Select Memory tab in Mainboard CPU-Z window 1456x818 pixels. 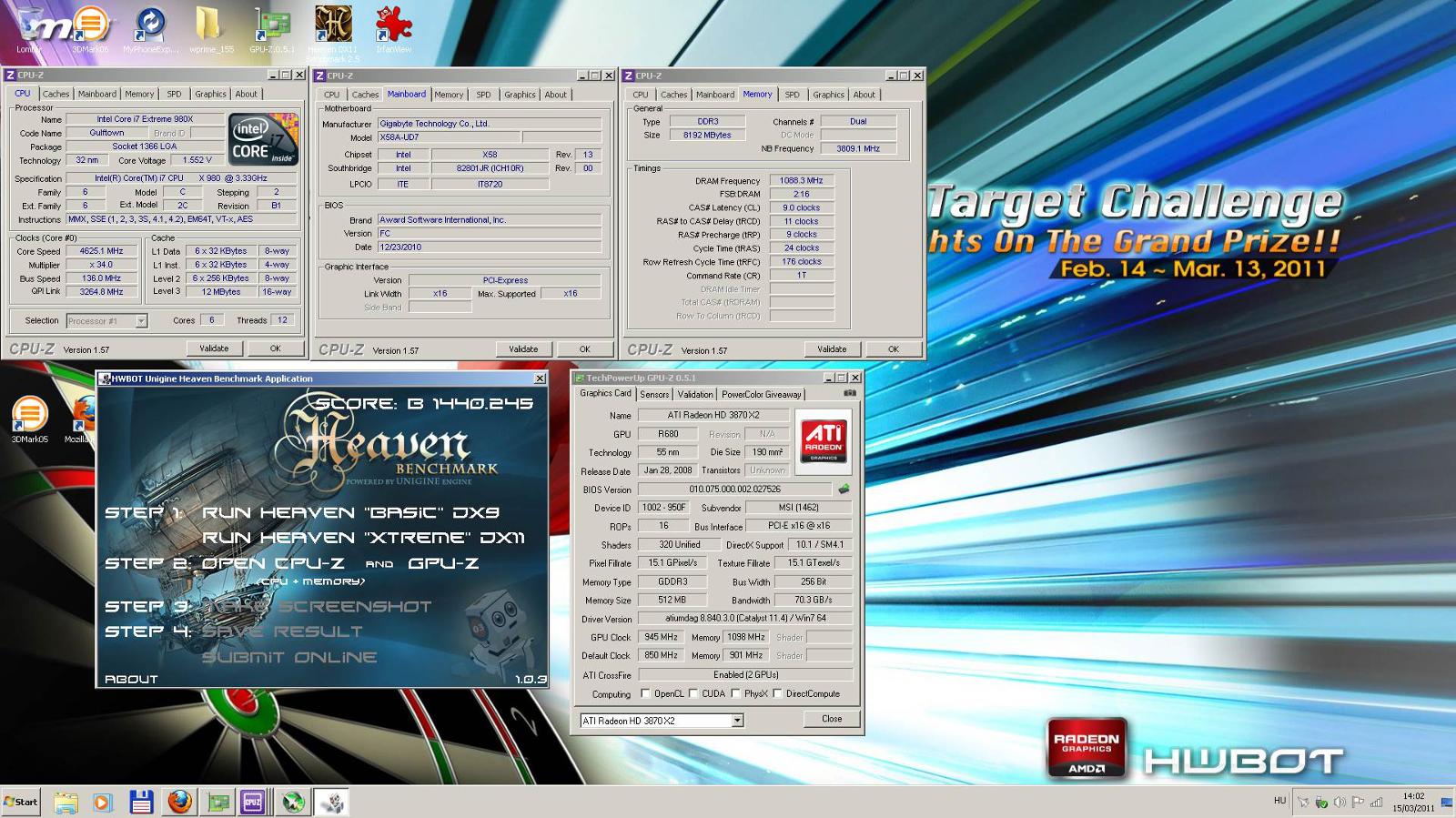click(449, 95)
